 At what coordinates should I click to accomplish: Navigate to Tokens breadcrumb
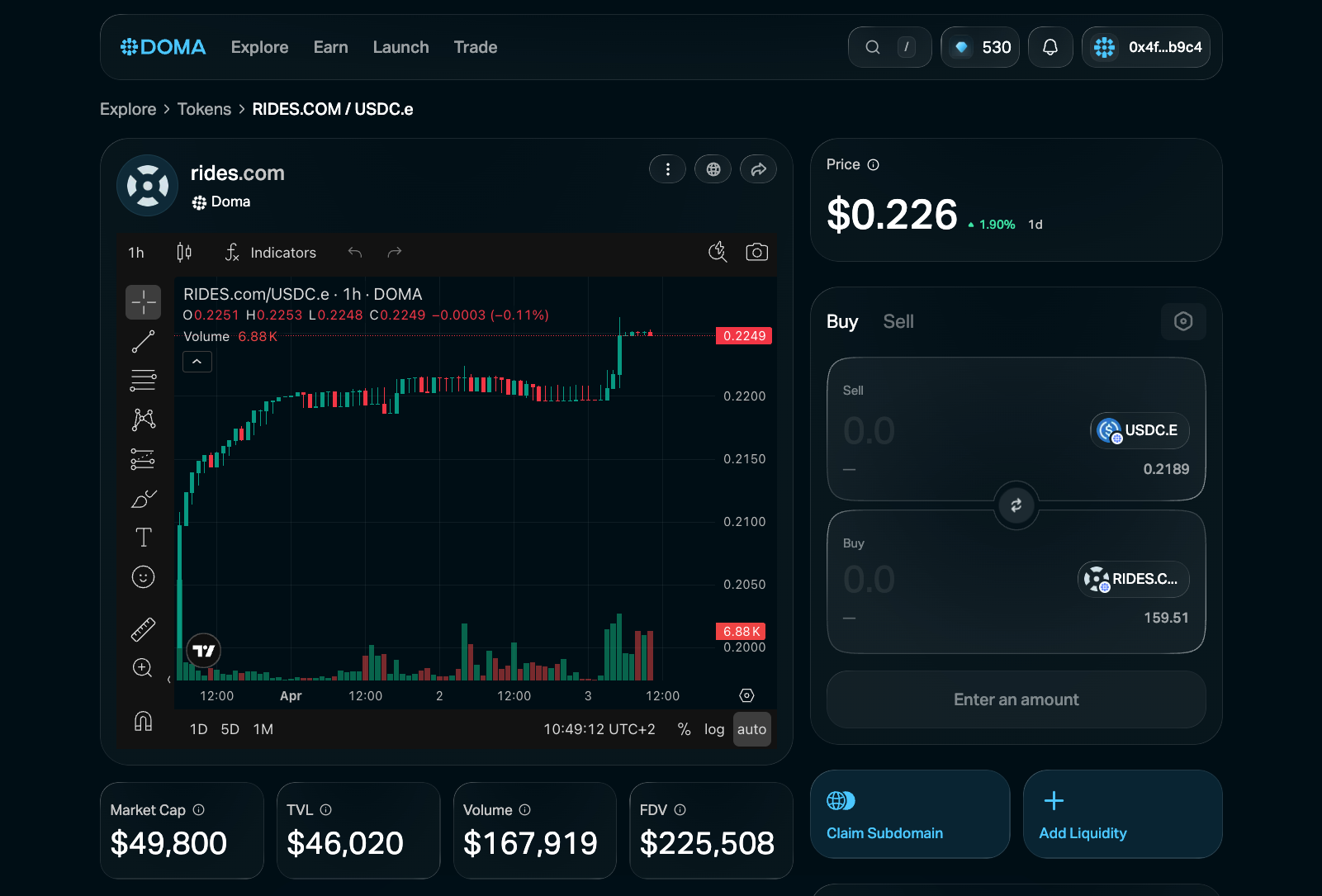click(204, 109)
